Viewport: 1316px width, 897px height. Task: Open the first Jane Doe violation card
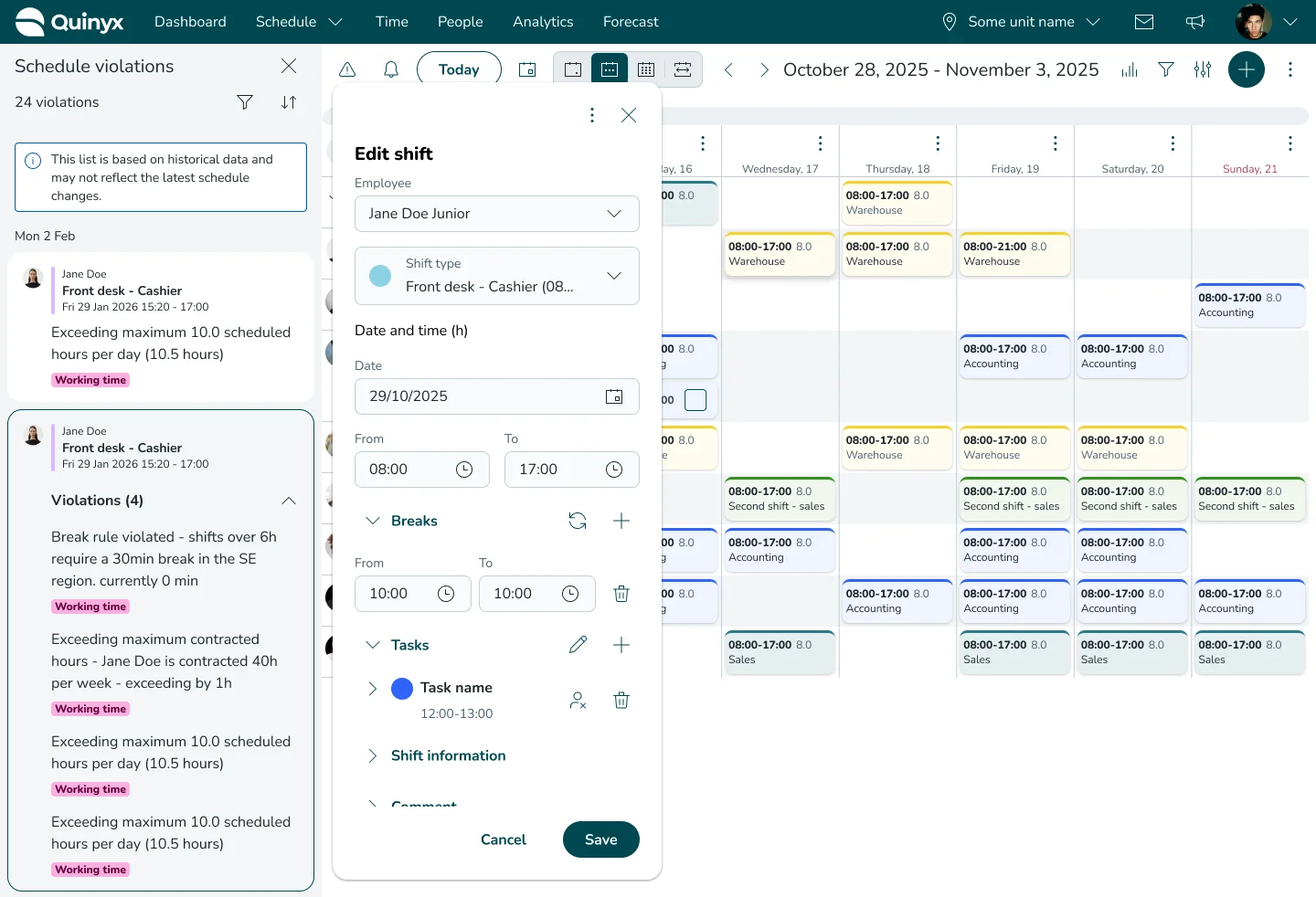point(161,327)
